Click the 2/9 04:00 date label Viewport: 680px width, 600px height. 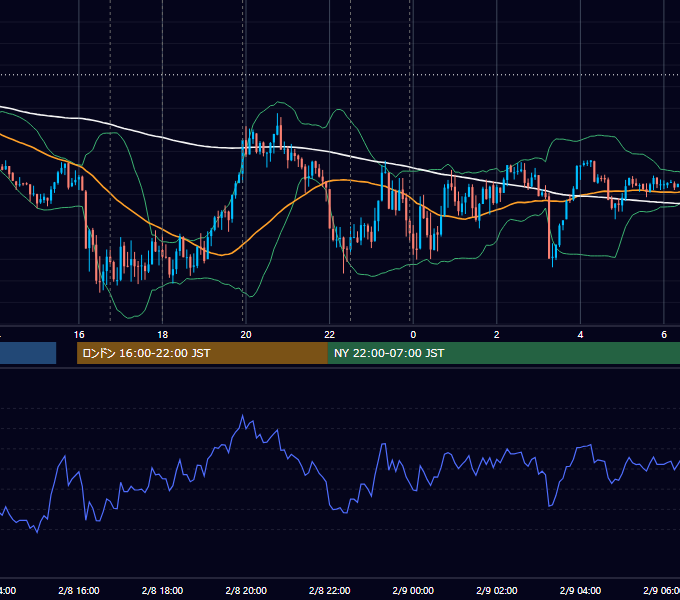point(580,590)
